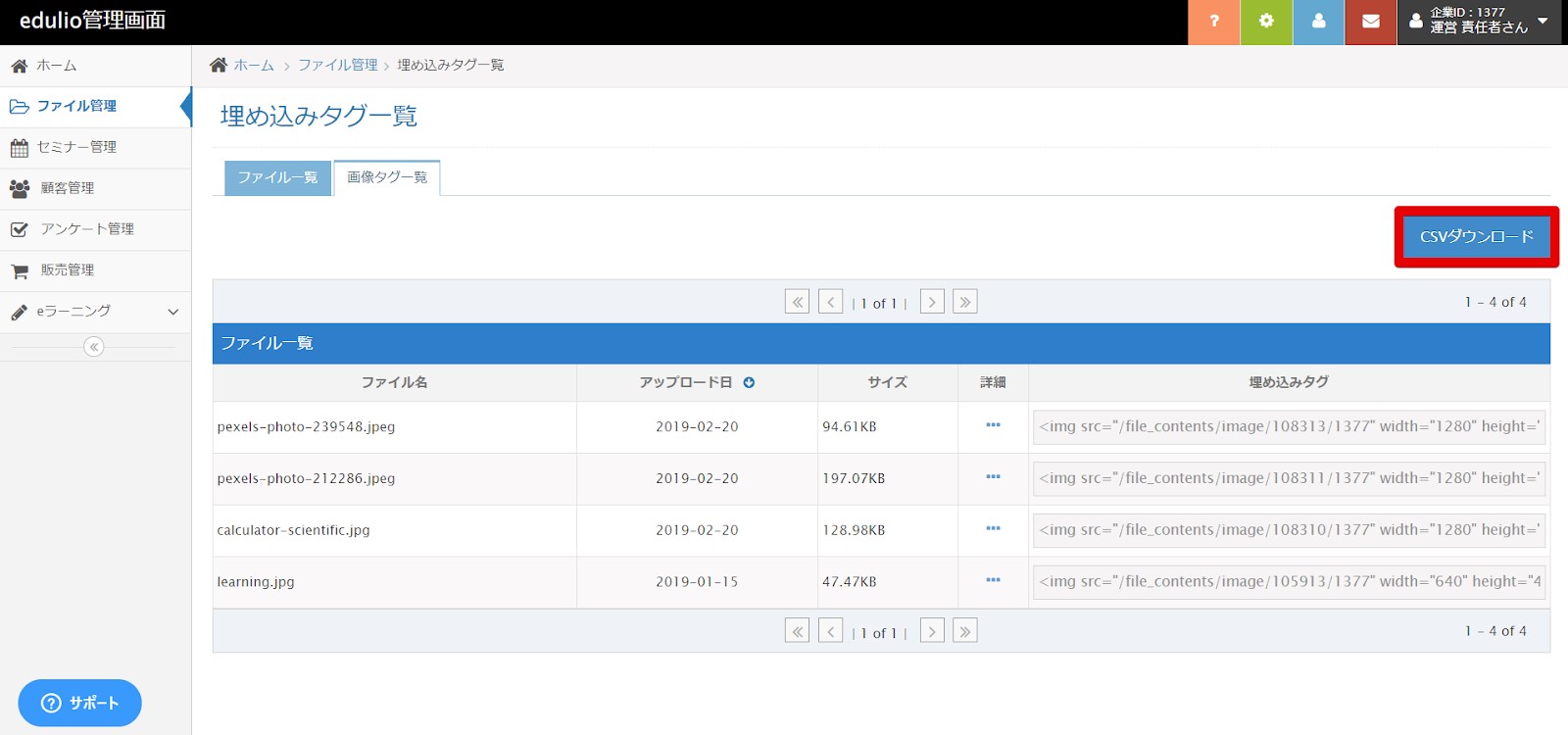Click the CSVダウンロード button
The width and height of the screenshot is (1568, 735).
1476,236
